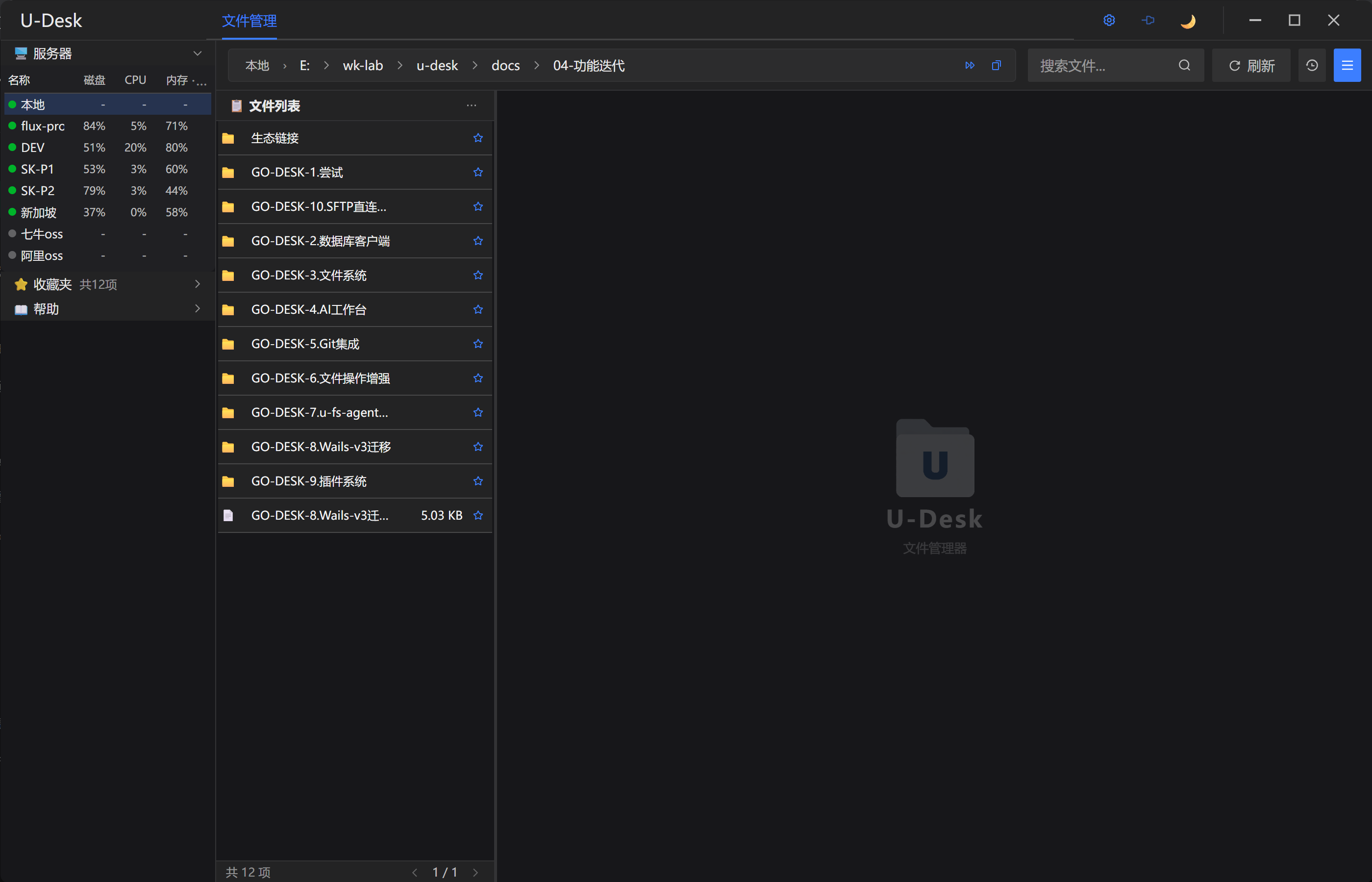Select the GO-DESK-3.文件系统 folder name
Screen dimensions: 1372x882
tap(309, 276)
